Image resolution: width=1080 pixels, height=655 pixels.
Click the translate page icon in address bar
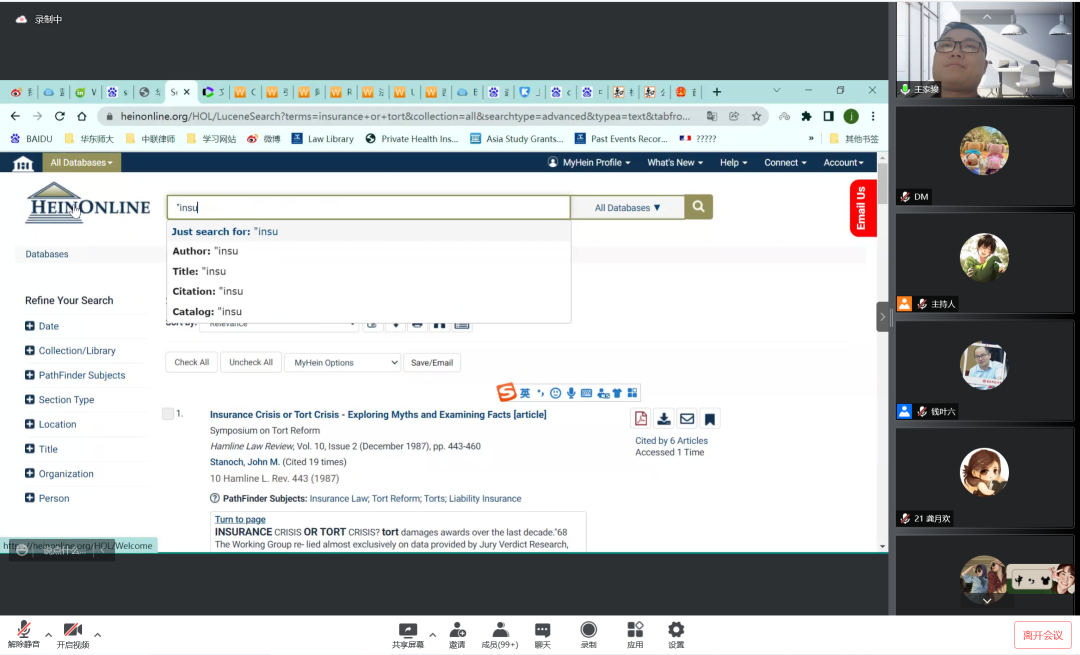pos(712,116)
